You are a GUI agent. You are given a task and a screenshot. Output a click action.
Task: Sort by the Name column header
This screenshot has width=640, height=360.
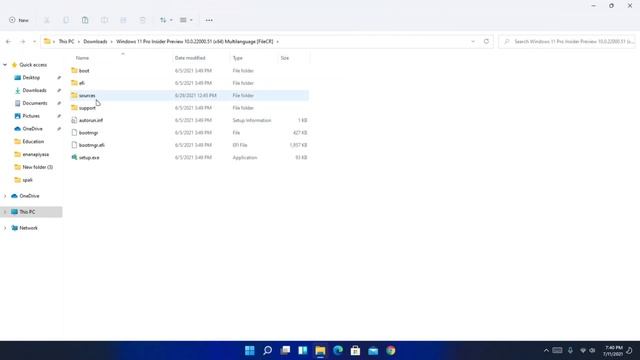tap(82, 58)
